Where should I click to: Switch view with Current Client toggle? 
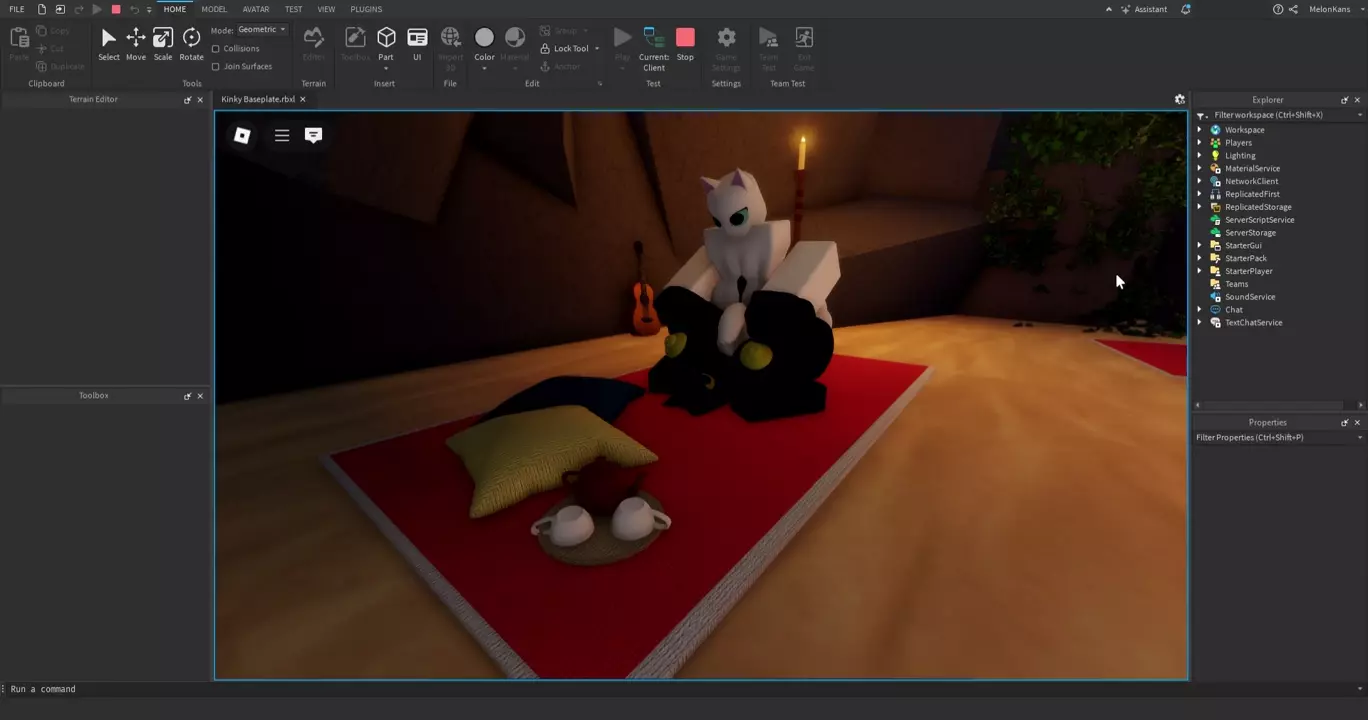tap(654, 46)
